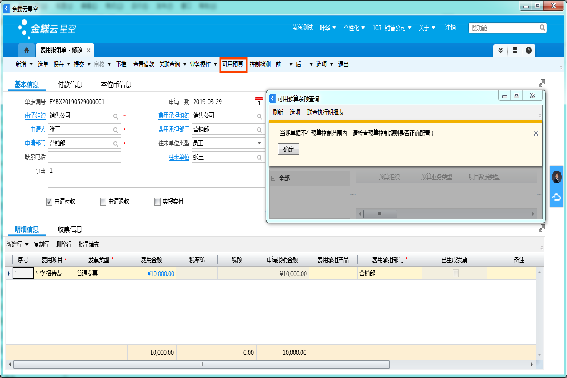The width and height of the screenshot is (567, 378).
Task: Click the 退出 button on the main toolbar
Action: 343,64
